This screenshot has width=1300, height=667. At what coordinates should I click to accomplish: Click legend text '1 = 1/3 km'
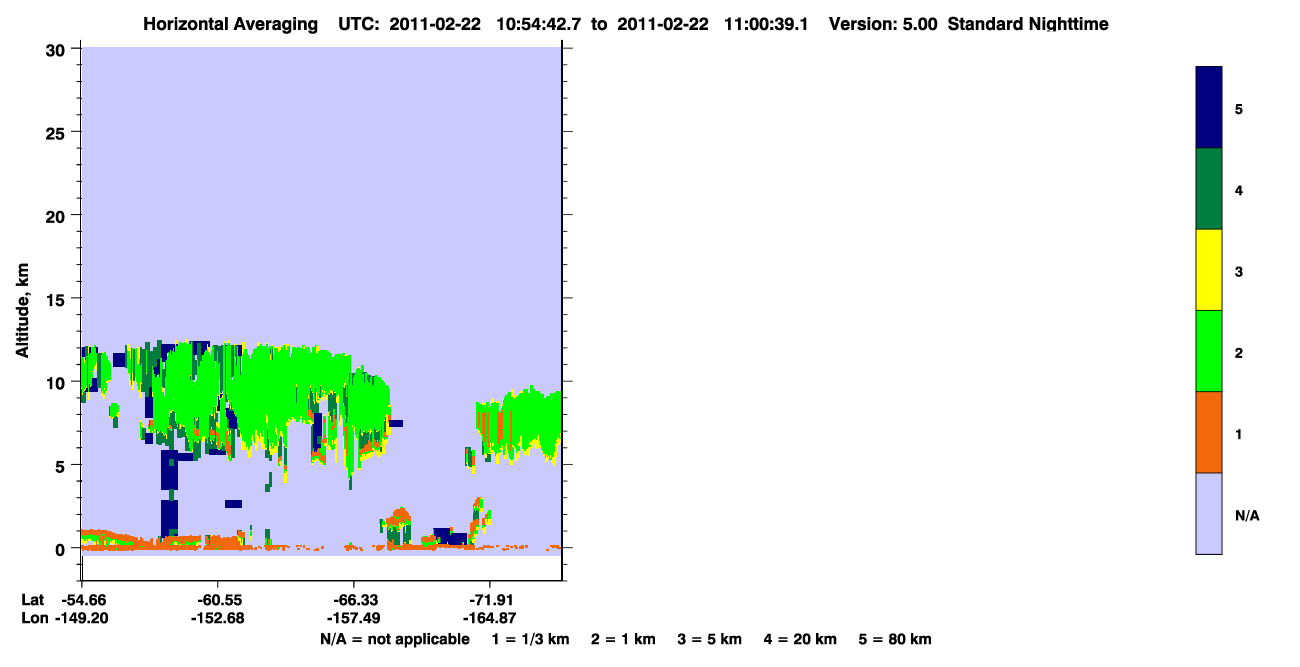coord(530,639)
